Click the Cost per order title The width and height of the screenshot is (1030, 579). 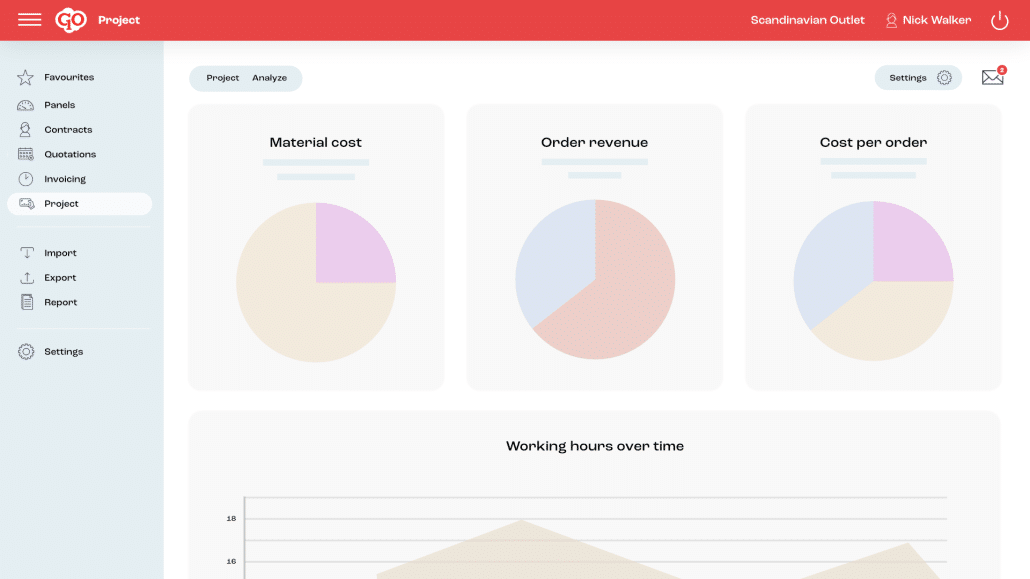[x=873, y=142]
